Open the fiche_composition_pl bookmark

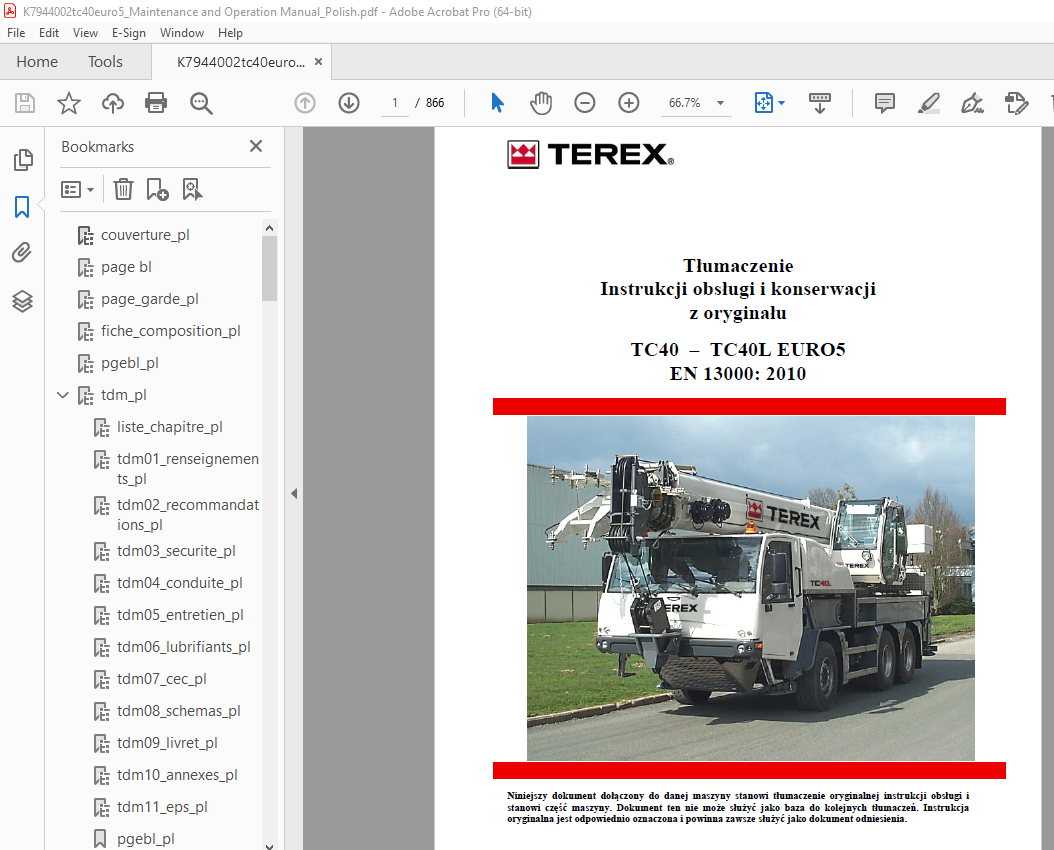tap(171, 331)
